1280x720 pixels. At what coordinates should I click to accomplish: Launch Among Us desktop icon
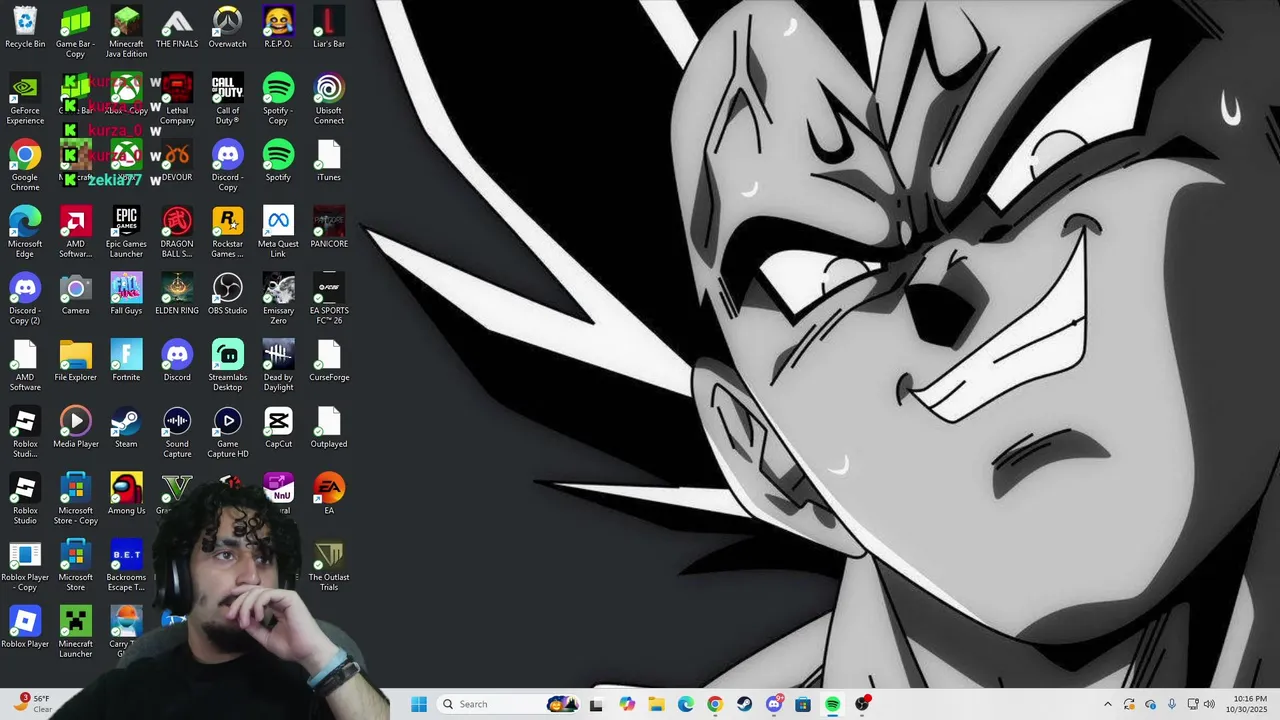pyautogui.click(x=126, y=494)
